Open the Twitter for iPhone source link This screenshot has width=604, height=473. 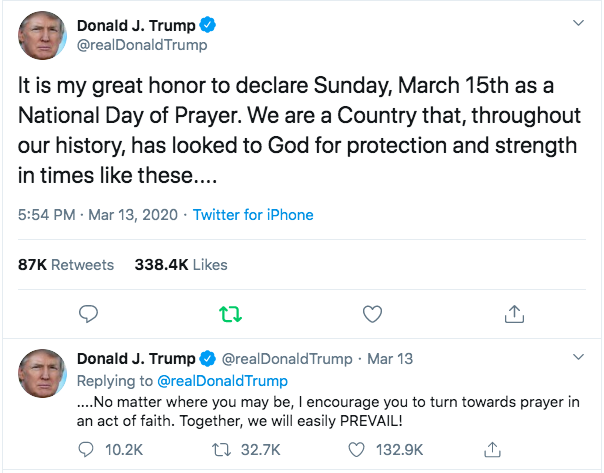pyautogui.click(x=253, y=215)
